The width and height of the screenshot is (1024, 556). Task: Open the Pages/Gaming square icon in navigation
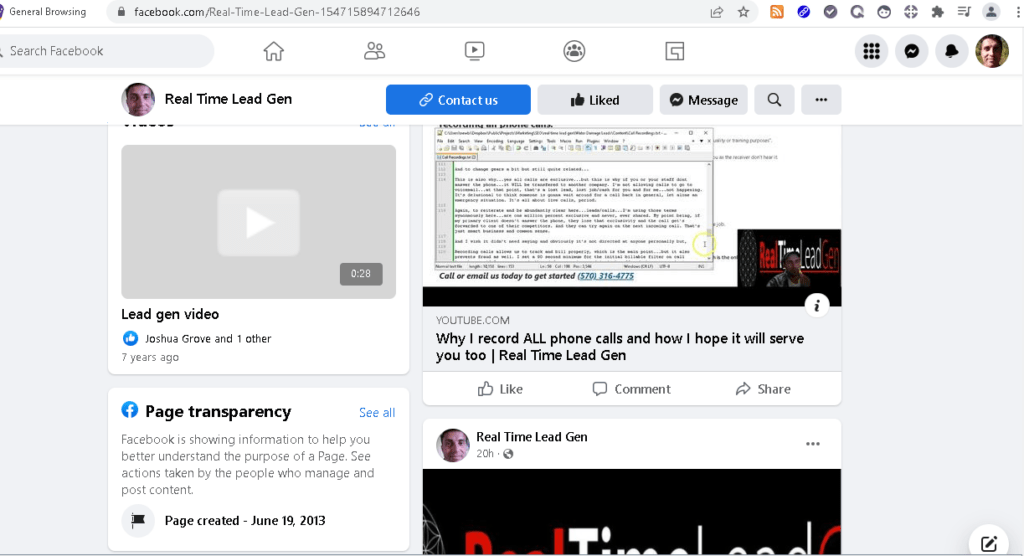tap(675, 51)
